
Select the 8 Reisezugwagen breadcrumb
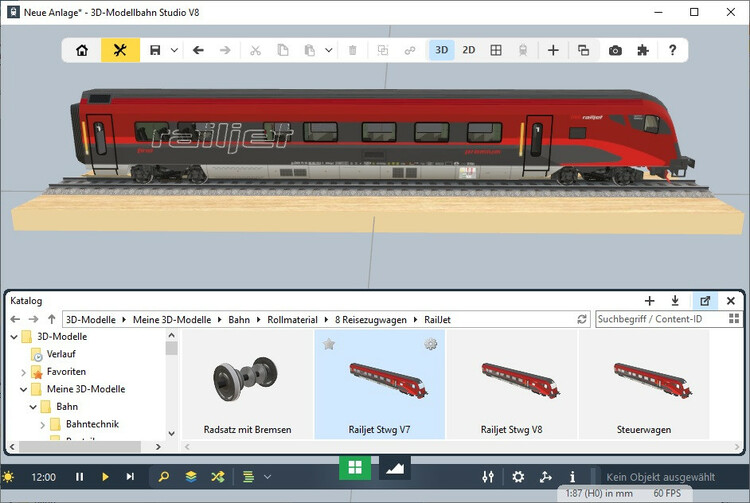(x=371, y=320)
